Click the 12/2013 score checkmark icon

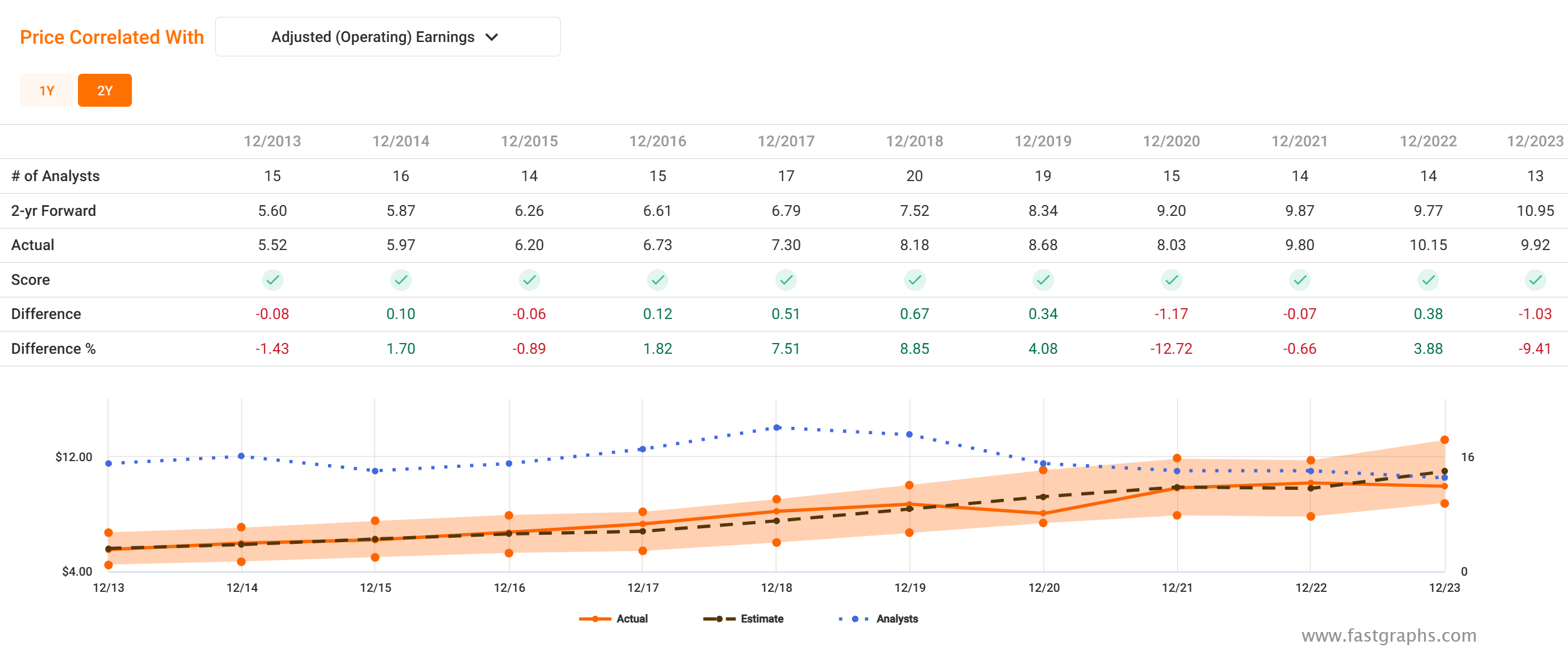tap(272, 280)
